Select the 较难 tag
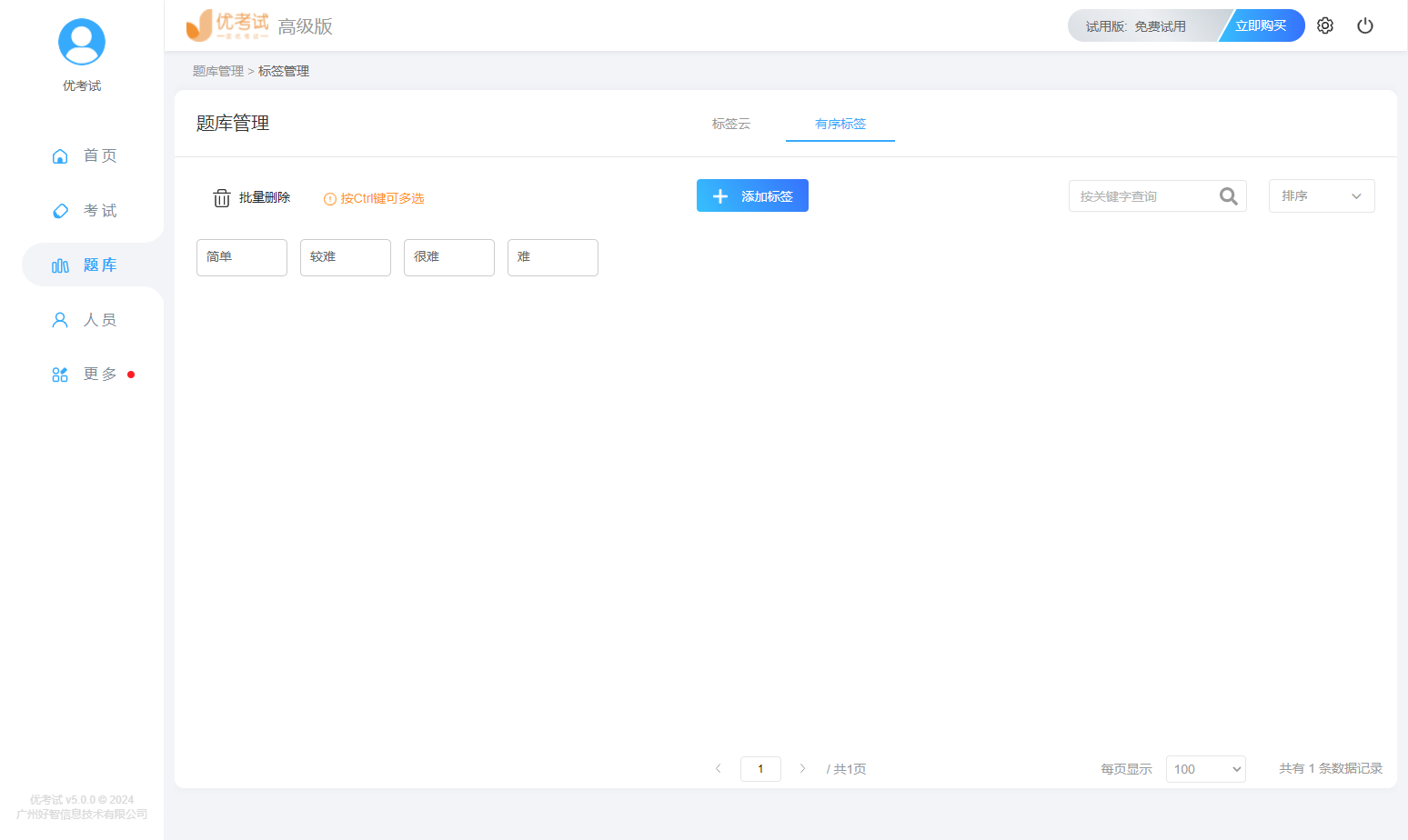Viewport: 1408px width, 840px height. [346, 257]
